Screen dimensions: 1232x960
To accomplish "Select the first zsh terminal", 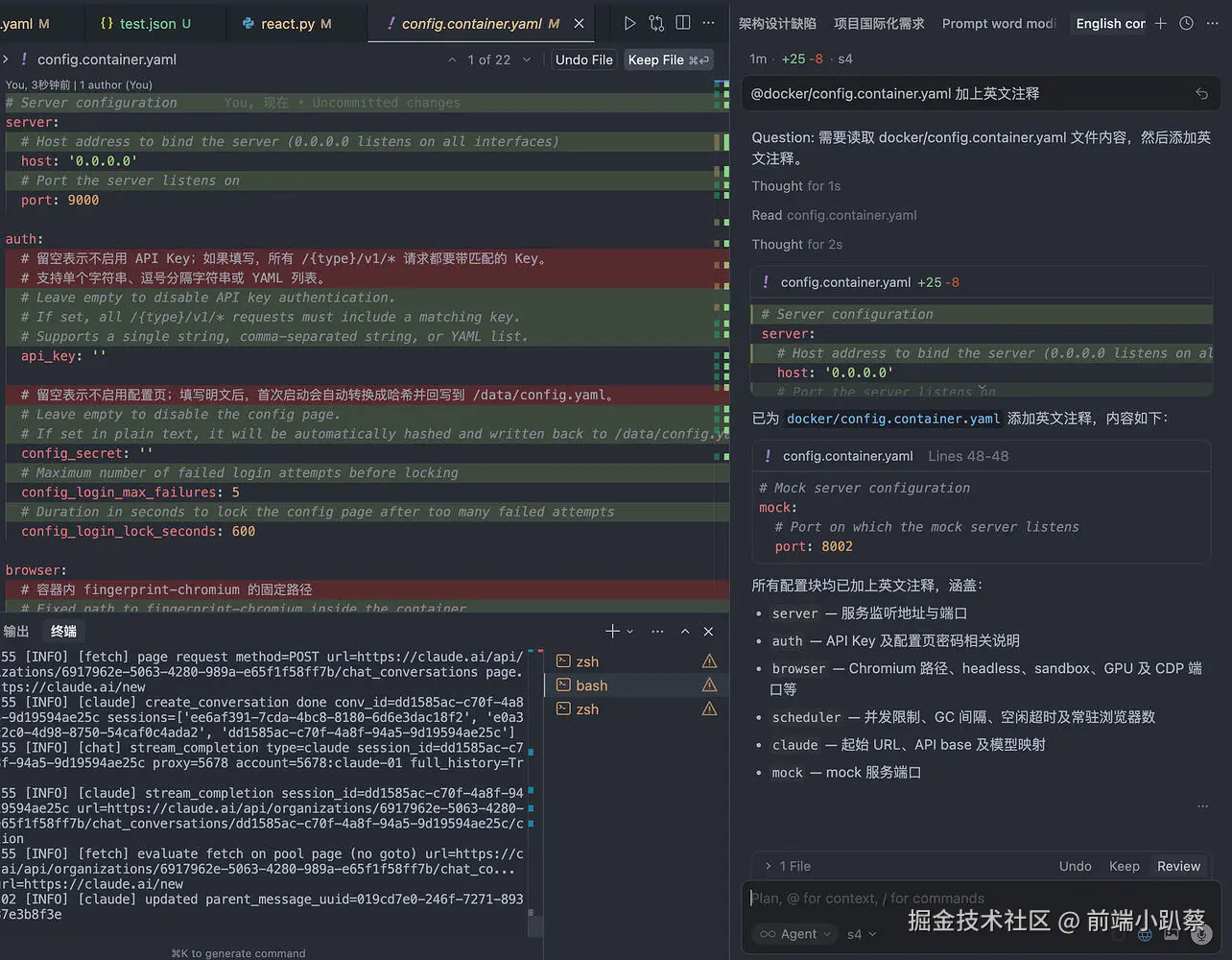I will (x=637, y=661).
